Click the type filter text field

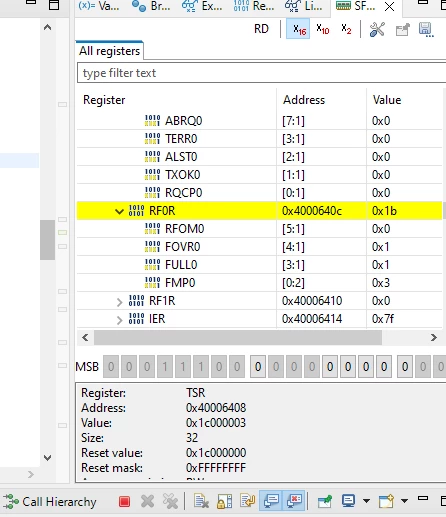[261, 73]
